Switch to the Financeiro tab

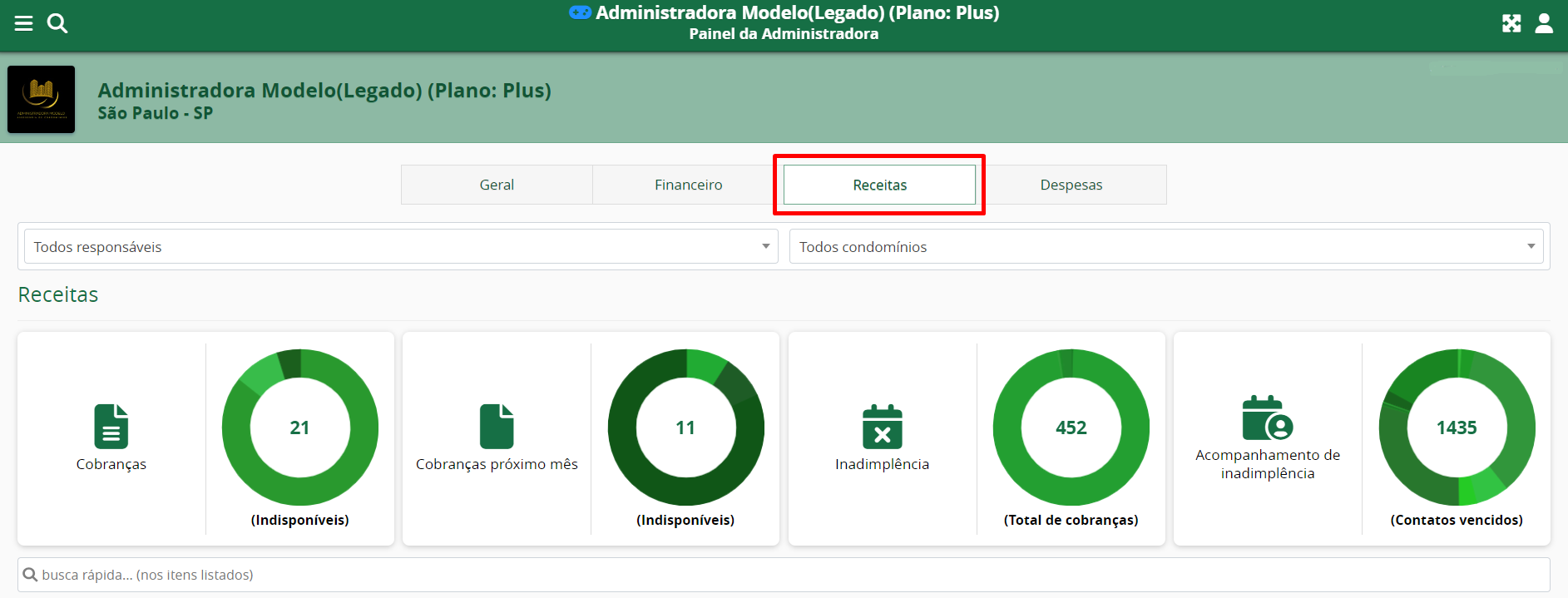pyautogui.click(x=688, y=185)
